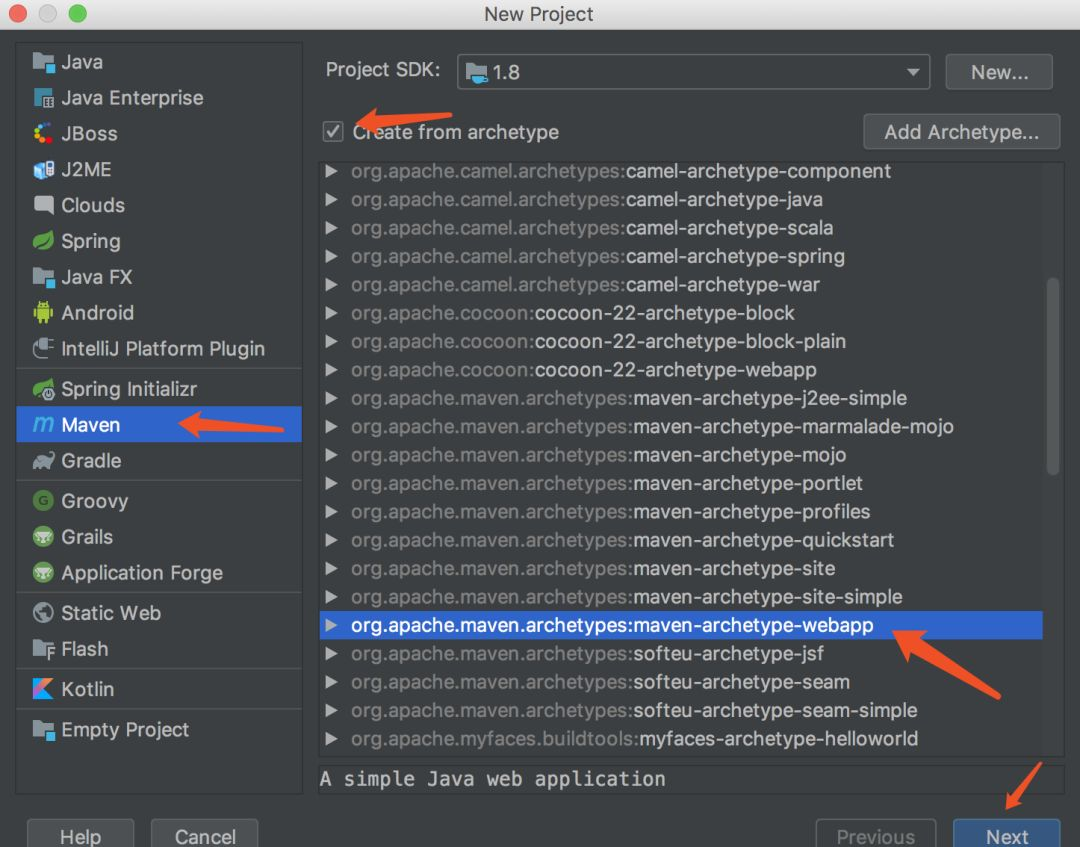The image size is (1080, 847).
Task: Click the Spring Initializr icon
Action: coord(43,390)
